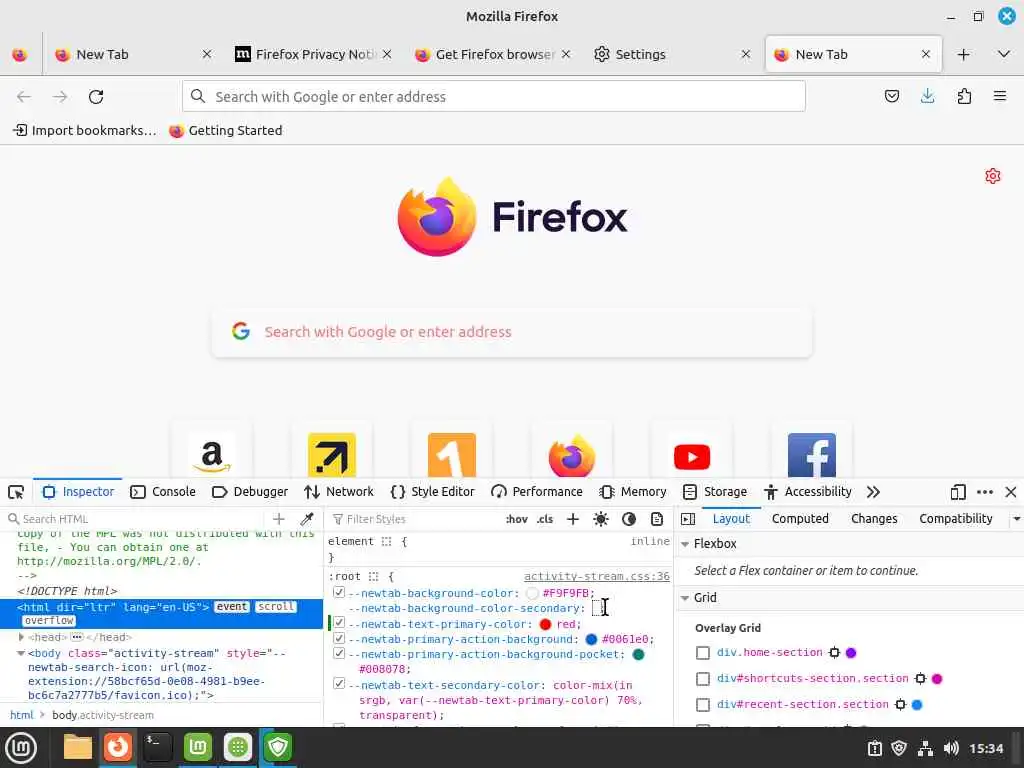1024x768 pixels.
Task: Close the developer tools panel
Action: (1011, 492)
